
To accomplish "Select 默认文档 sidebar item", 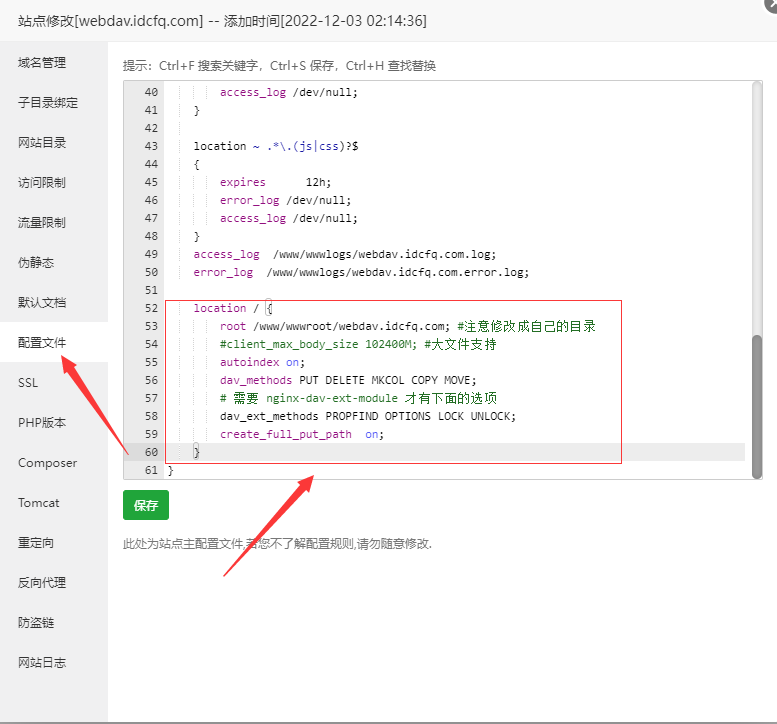I will click(42, 303).
